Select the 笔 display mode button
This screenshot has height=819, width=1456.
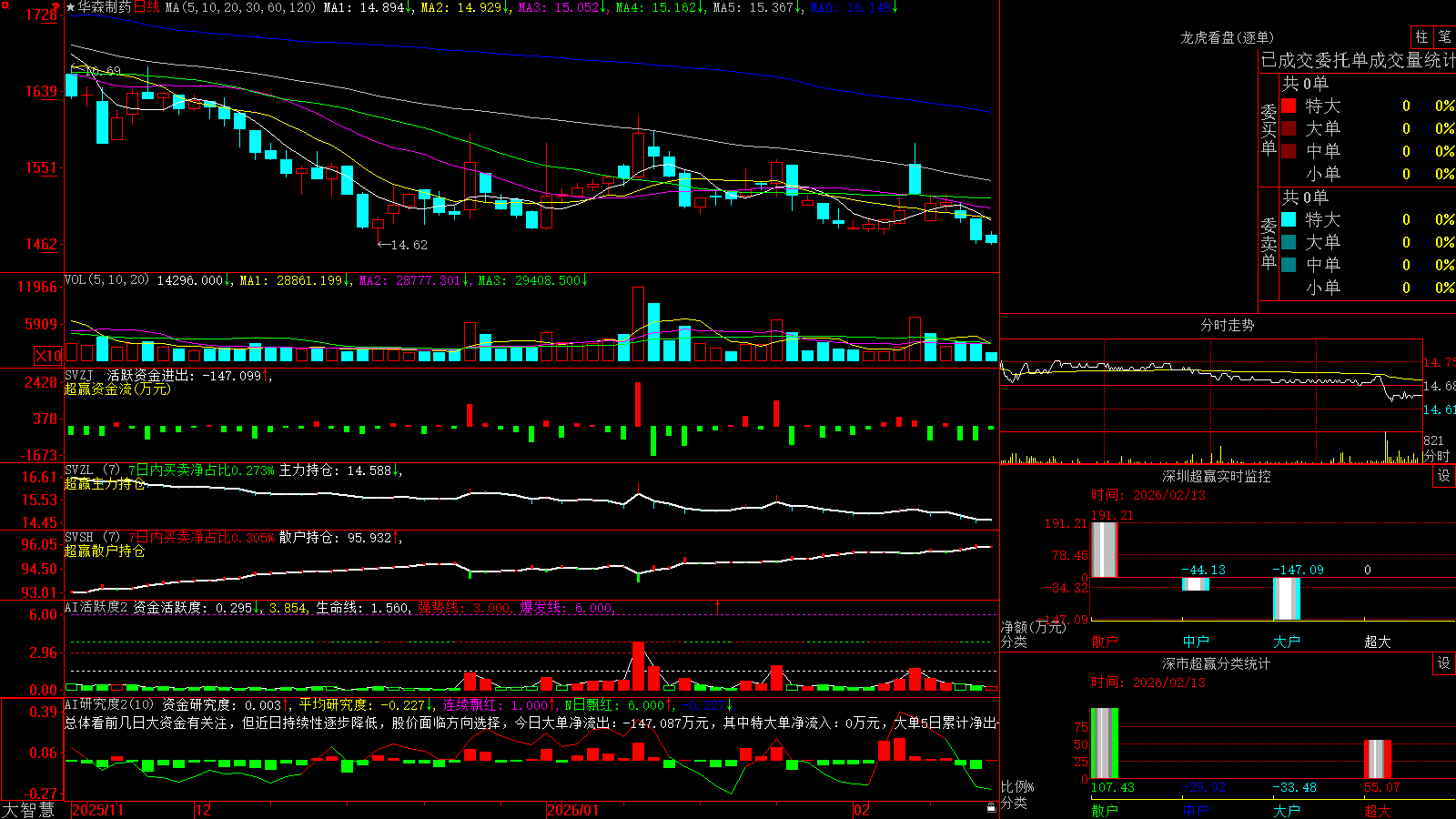tap(1445, 36)
